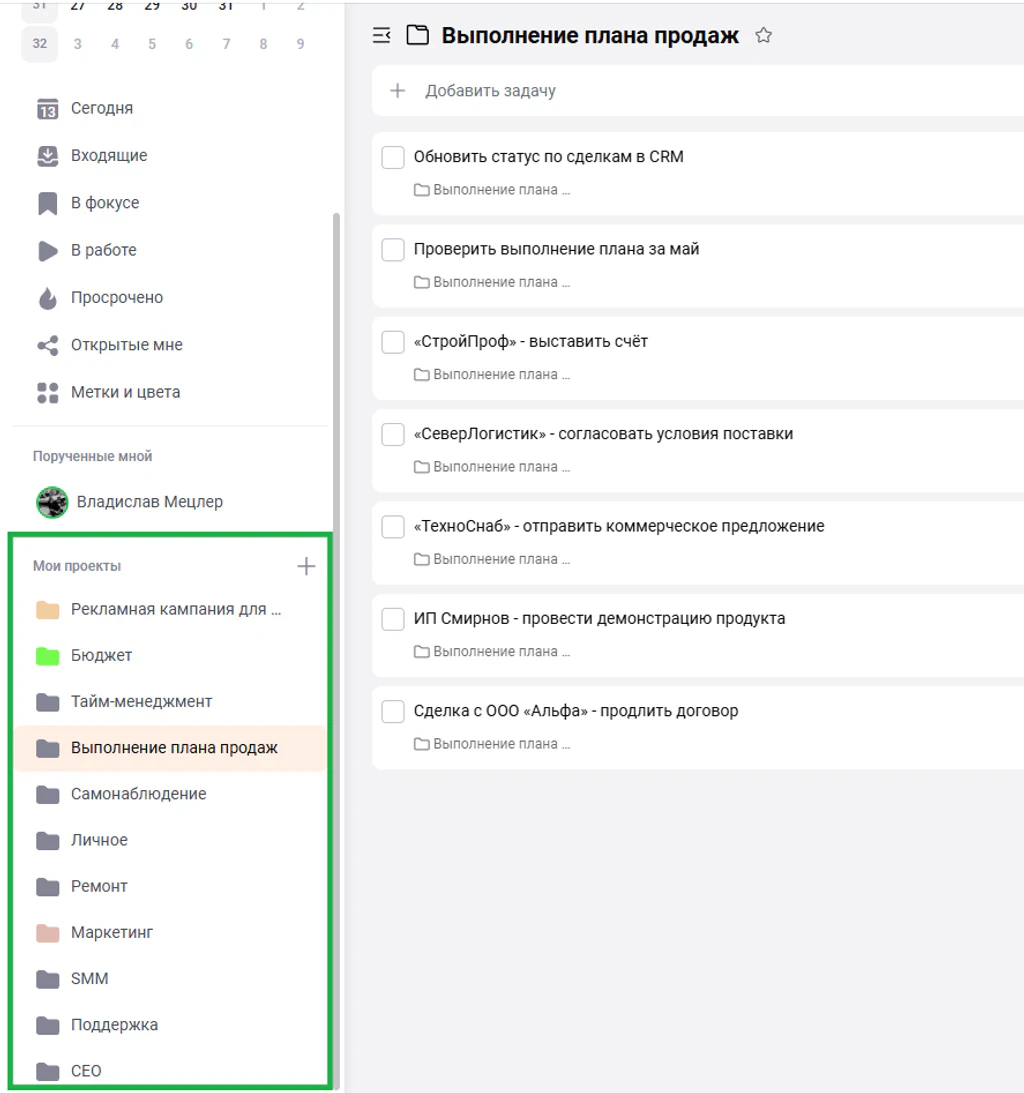Open task ИП Смирнов - провести демонстрацию продукта
This screenshot has width=1024, height=1093.
(x=599, y=619)
